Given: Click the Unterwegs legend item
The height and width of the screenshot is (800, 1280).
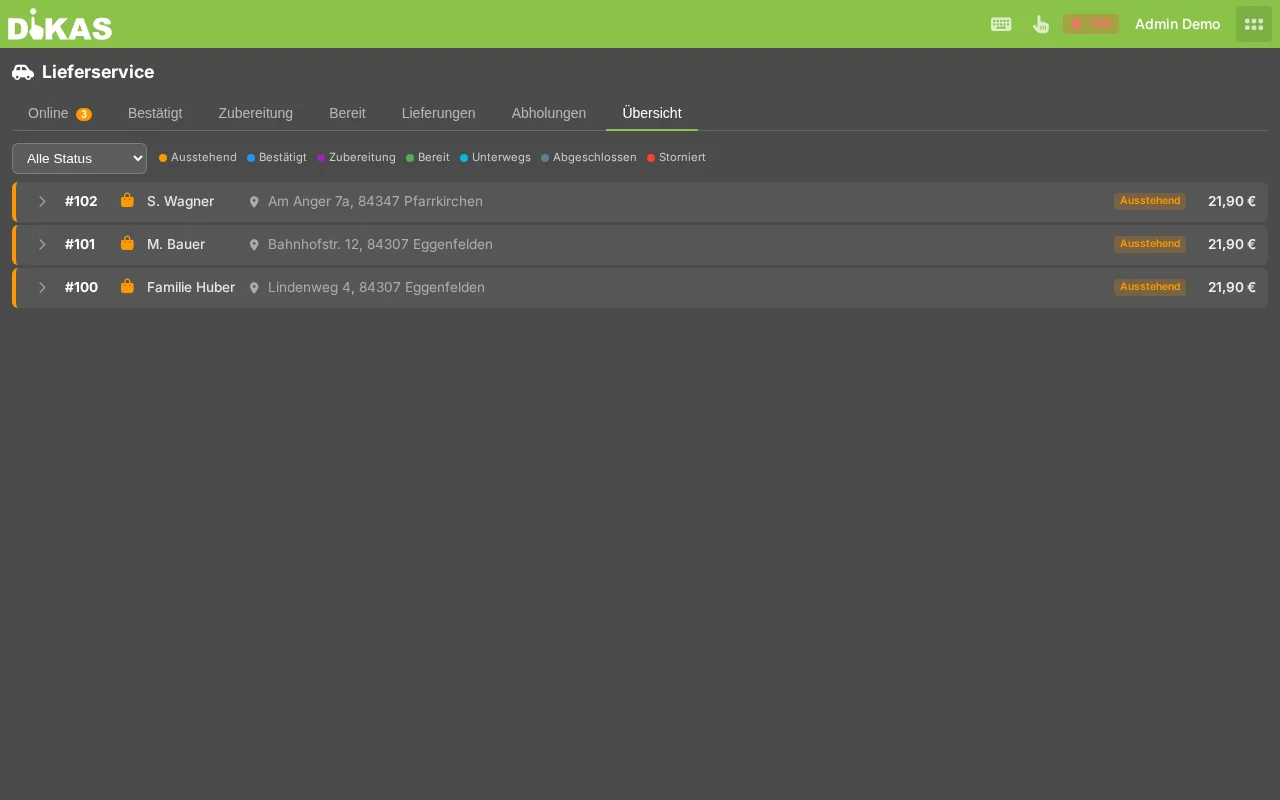Looking at the screenshot, I should [496, 158].
